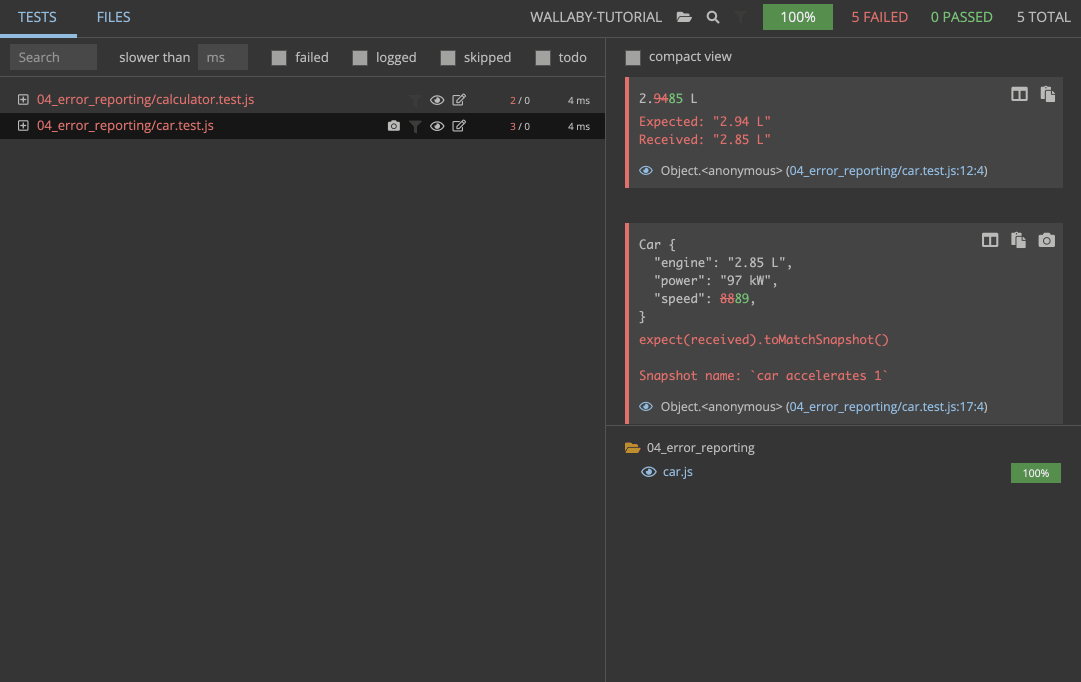The height and width of the screenshot is (682, 1081).
Task: Check the logged filter checkbox
Action: click(x=360, y=58)
